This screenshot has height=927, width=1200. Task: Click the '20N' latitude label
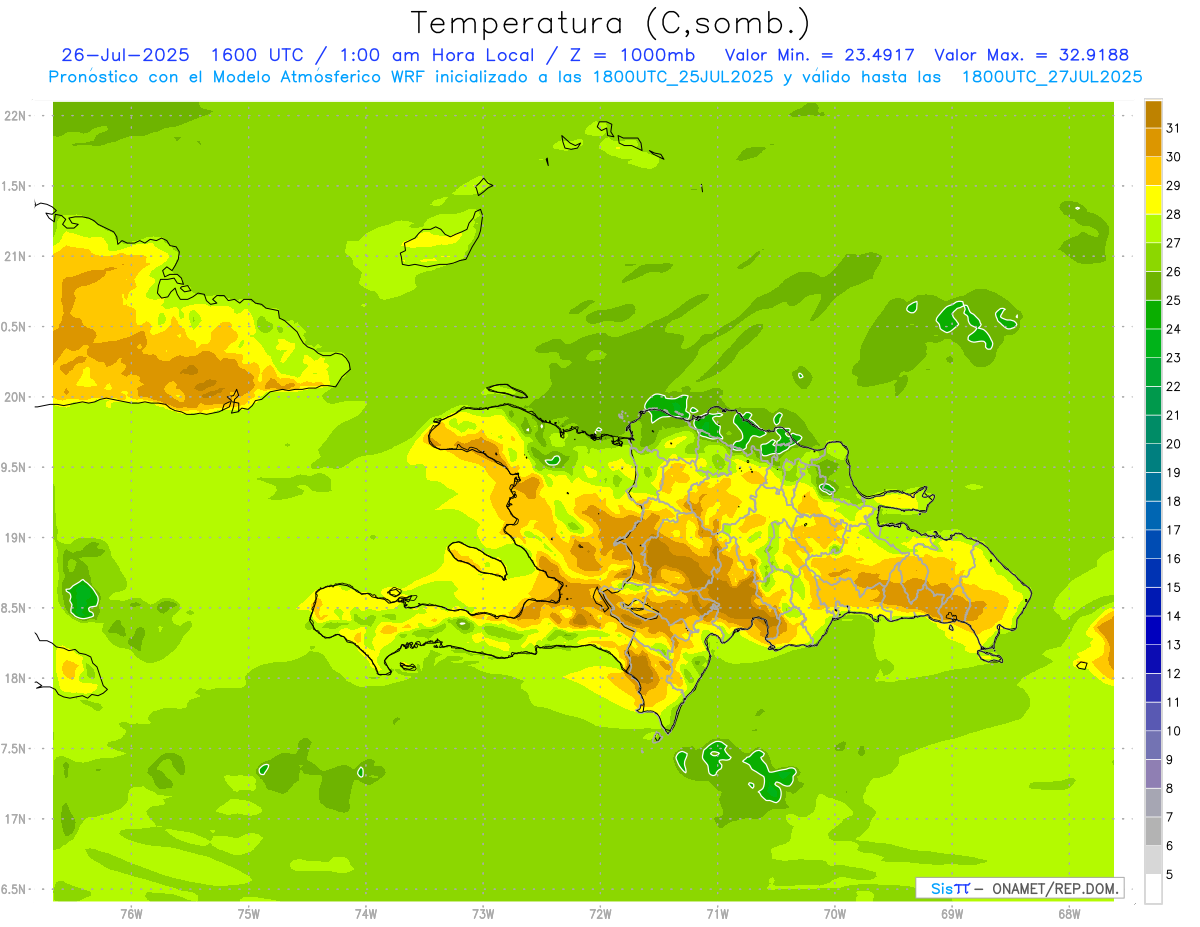tap(15, 397)
